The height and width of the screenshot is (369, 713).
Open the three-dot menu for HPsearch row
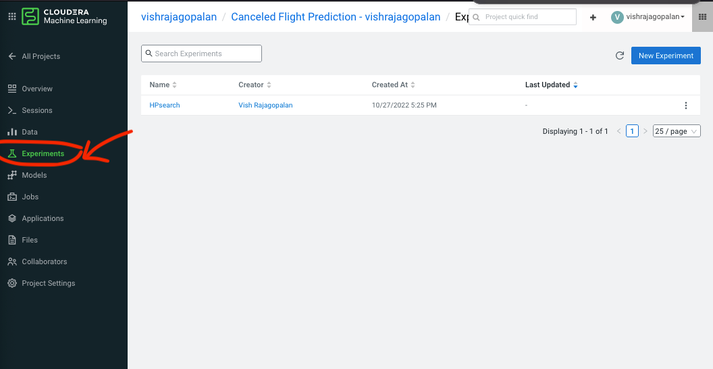(x=686, y=105)
